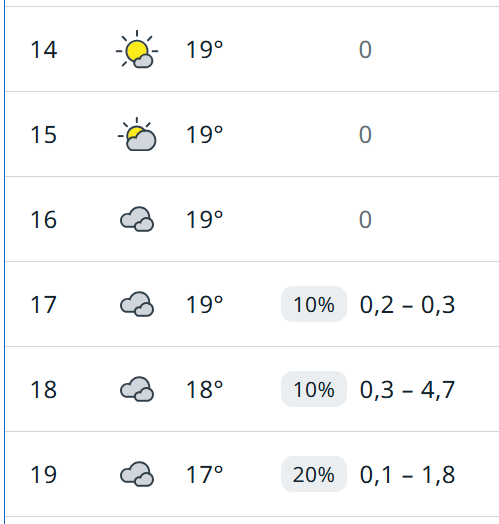Click the cloudy icon at hour 19
This screenshot has width=499, height=524.
click(x=137, y=474)
